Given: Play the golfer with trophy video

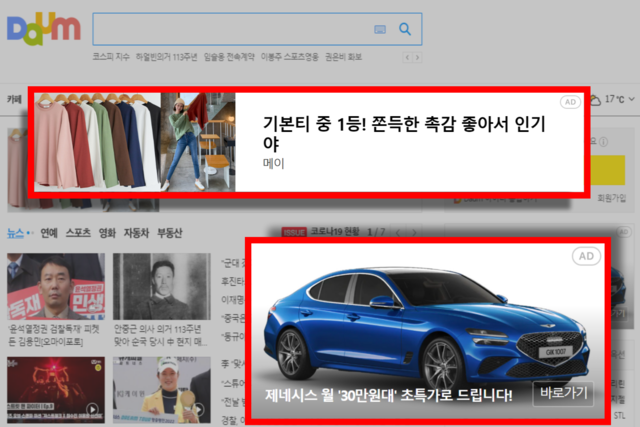Looking at the screenshot, I should pos(162,390).
